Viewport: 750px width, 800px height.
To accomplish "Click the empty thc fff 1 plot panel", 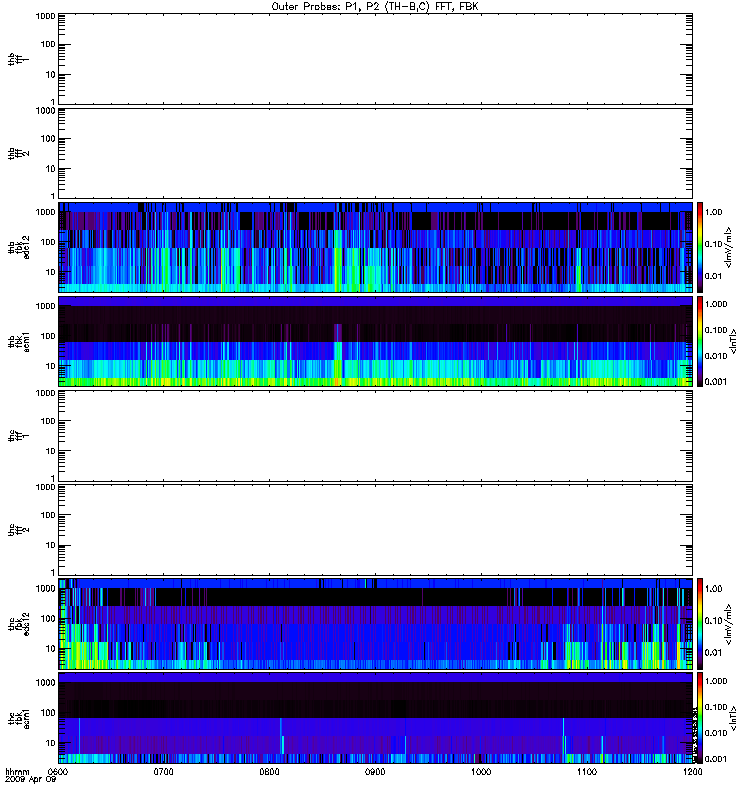I will point(375,436).
